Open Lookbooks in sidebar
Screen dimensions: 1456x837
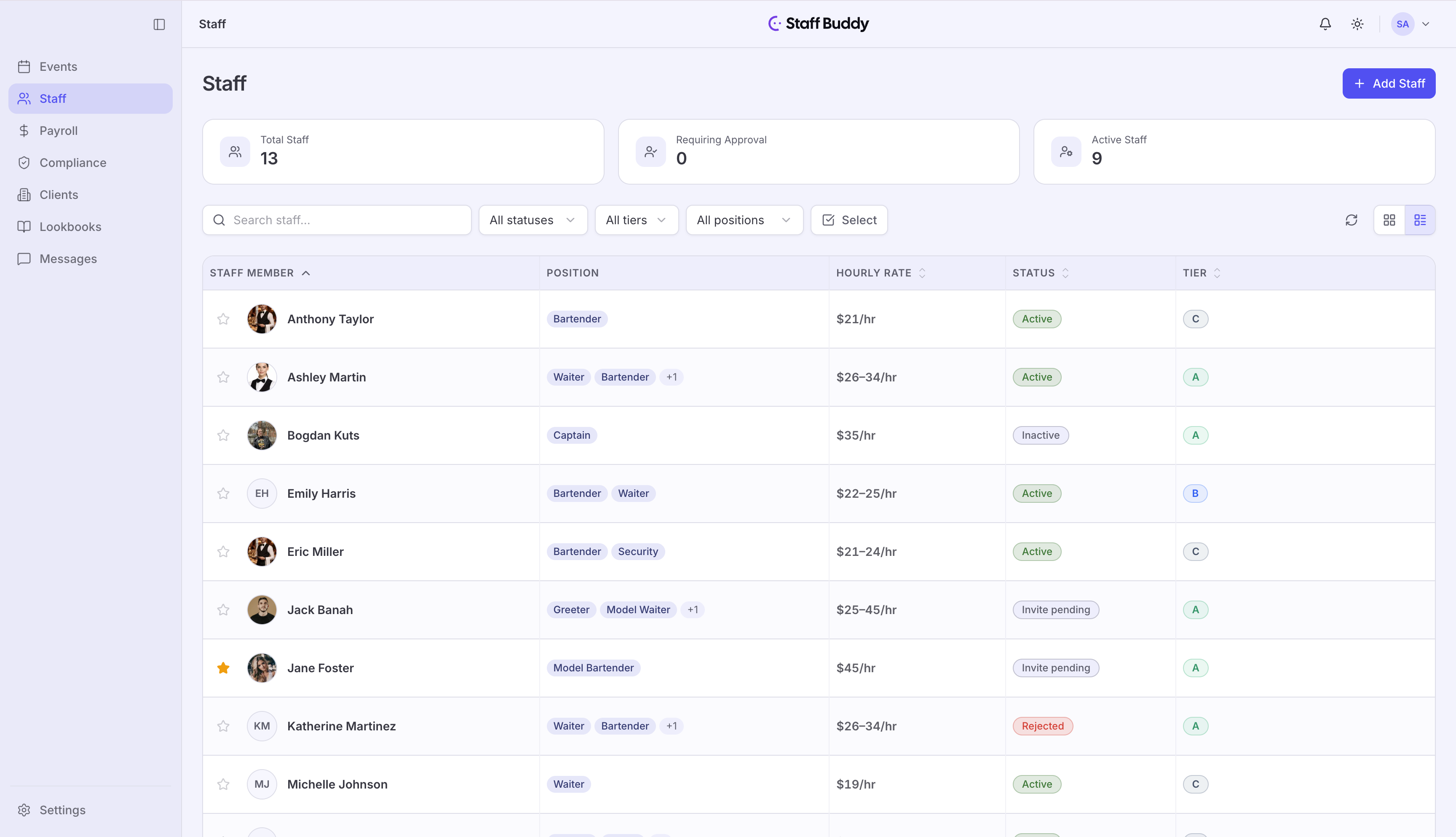pos(91,226)
